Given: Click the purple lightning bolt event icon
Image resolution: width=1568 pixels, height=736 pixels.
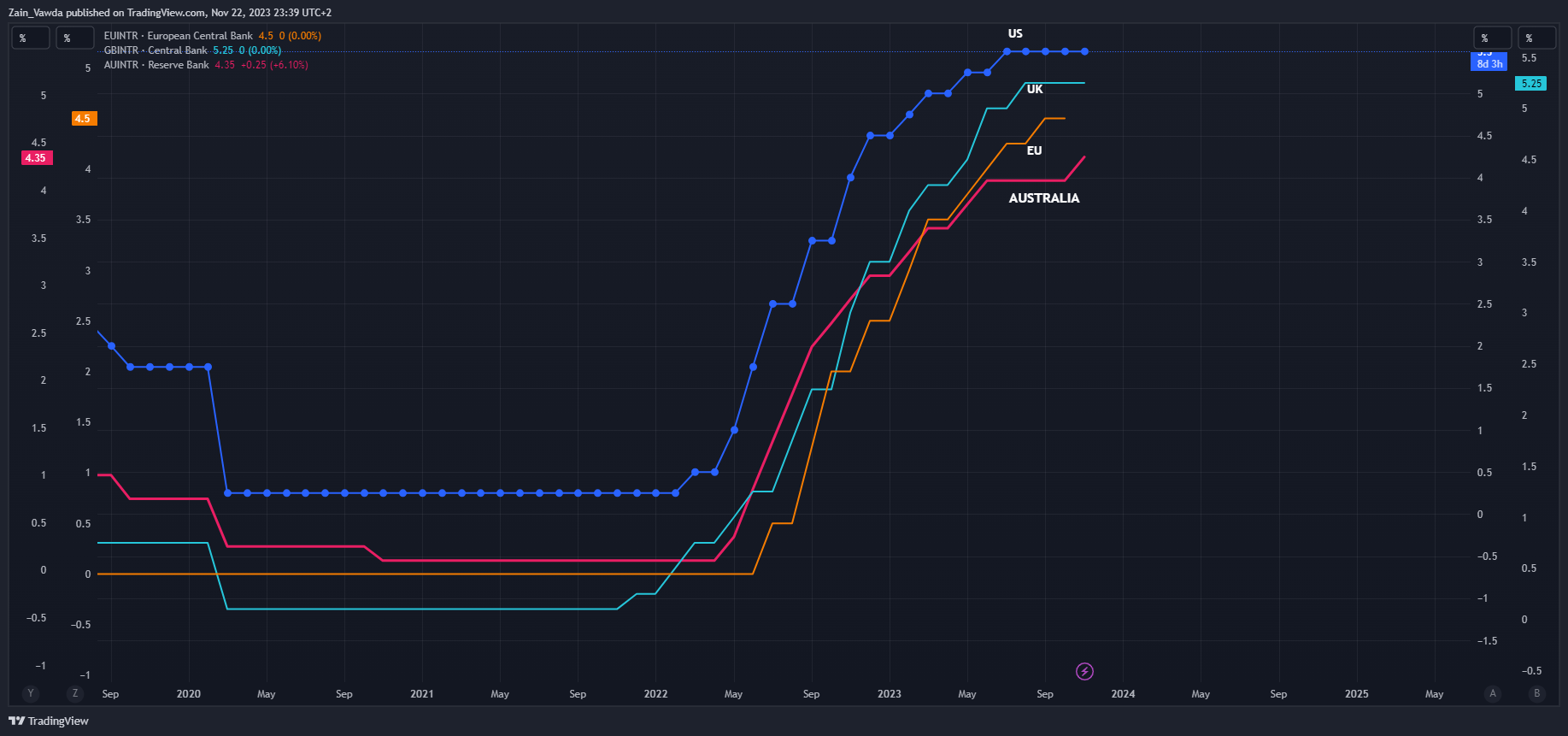Looking at the screenshot, I should click(x=1084, y=671).
